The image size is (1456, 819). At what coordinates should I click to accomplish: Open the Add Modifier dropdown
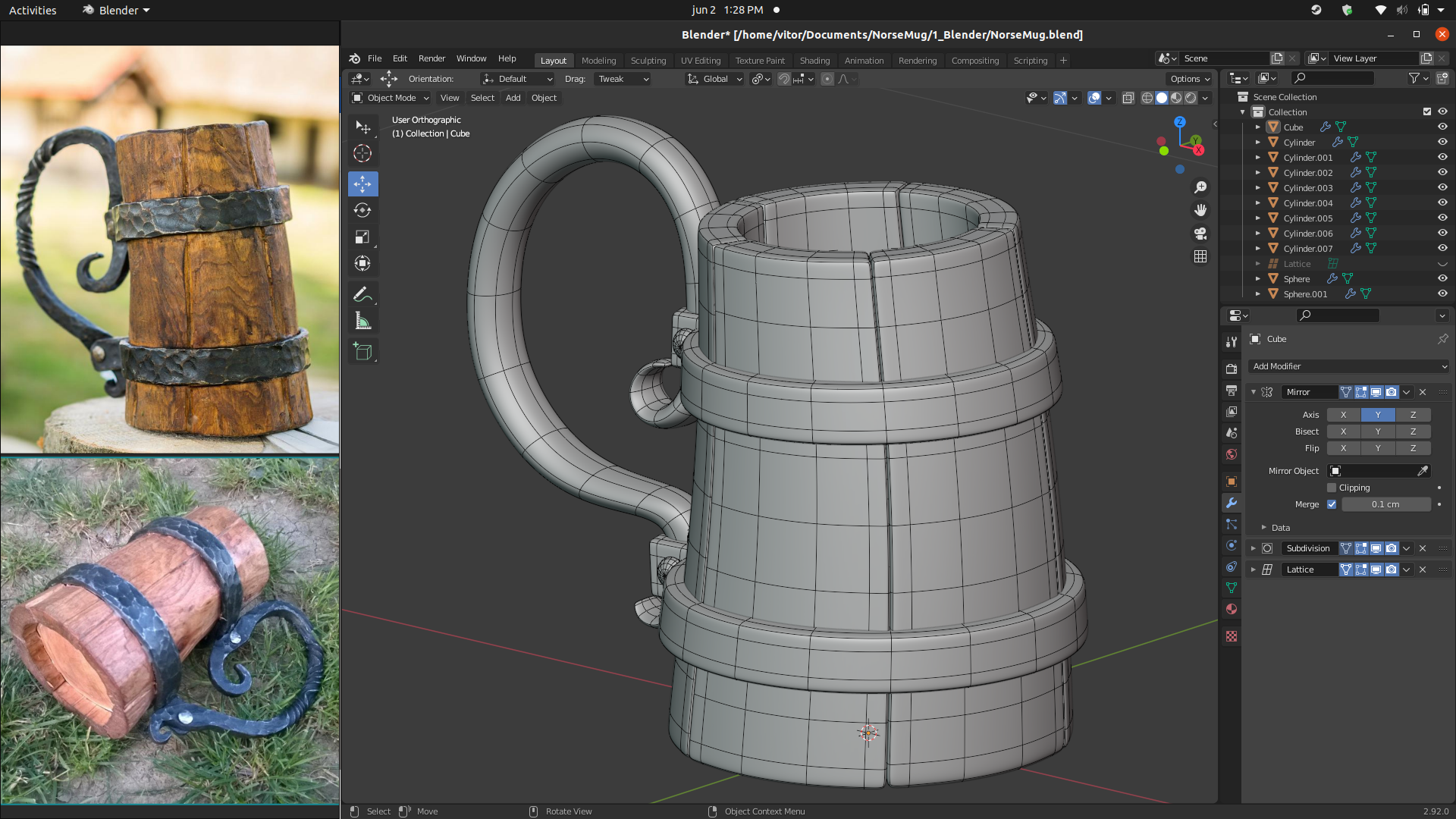[x=1348, y=366]
